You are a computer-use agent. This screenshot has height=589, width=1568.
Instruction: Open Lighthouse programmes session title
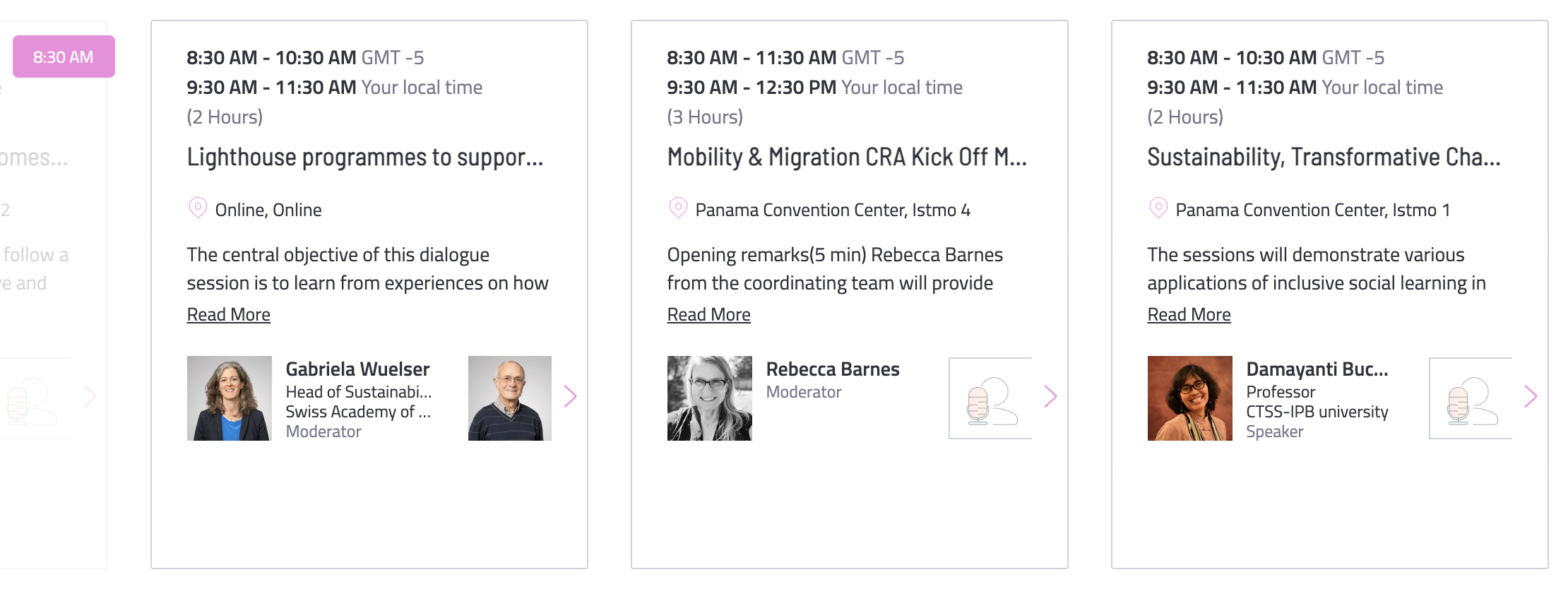pyautogui.click(x=365, y=157)
